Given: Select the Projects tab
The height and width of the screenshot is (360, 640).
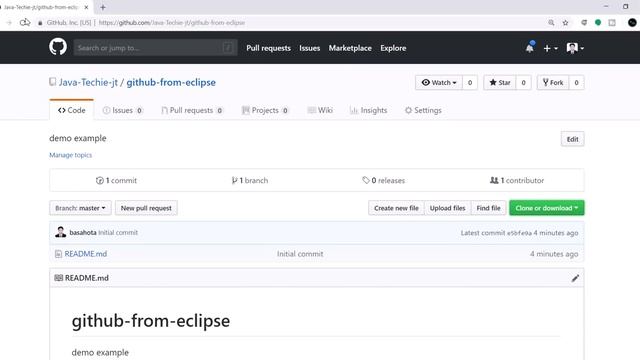Looking at the screenshot, I should [x=265, y=110].
